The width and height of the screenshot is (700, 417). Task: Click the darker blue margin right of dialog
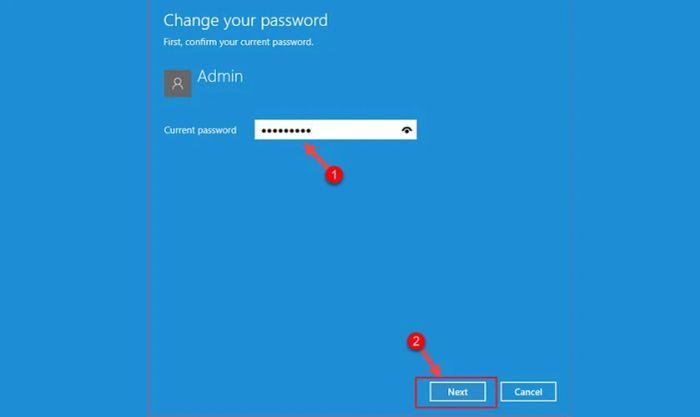pos(635,208)
